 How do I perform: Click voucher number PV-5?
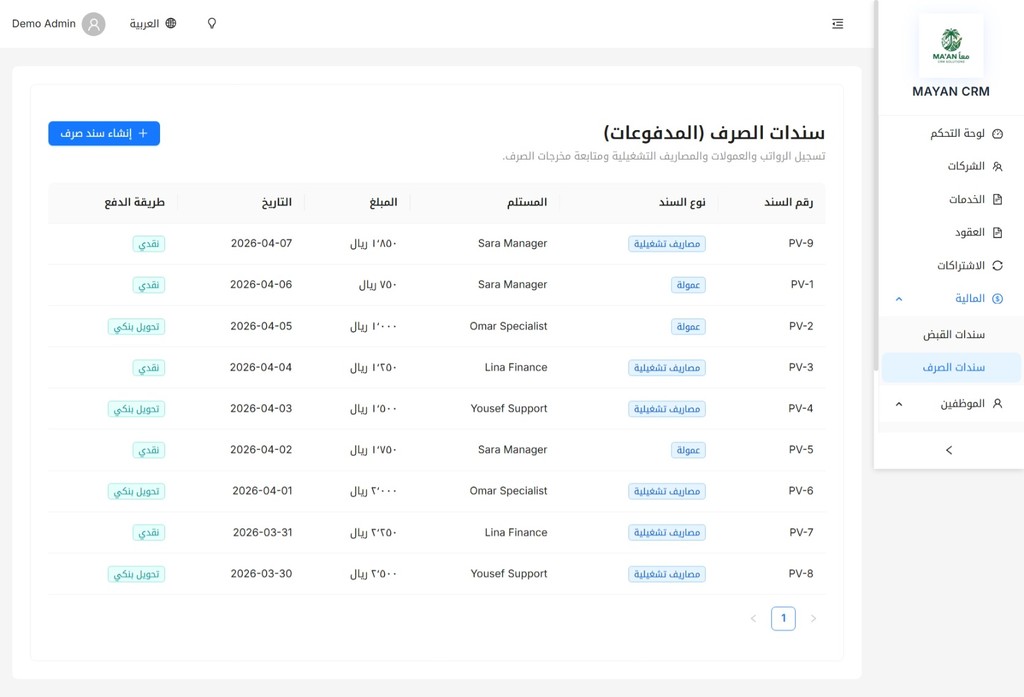click(801, 449)
